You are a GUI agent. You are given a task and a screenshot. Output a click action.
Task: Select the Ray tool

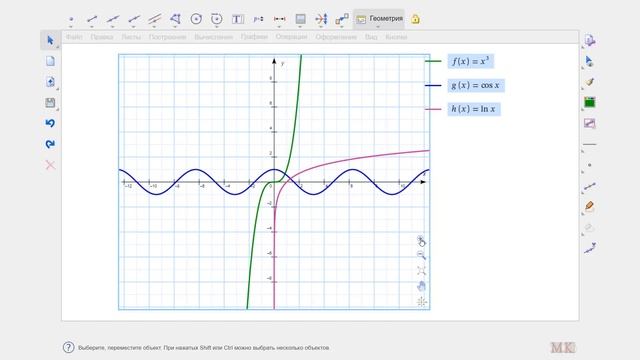click(134, 19)
